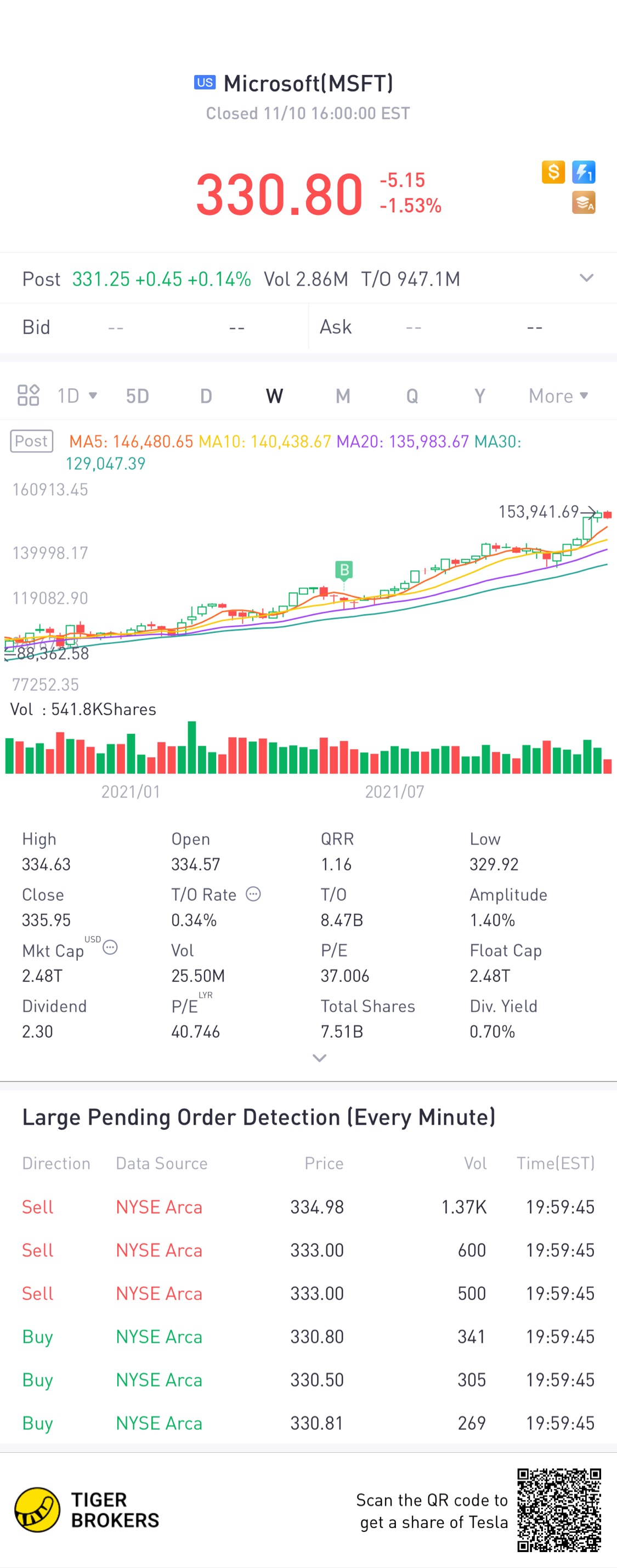
Task: Select the Sell row with volume 500
Action: pyautogui.click(x=308, y=1293)
